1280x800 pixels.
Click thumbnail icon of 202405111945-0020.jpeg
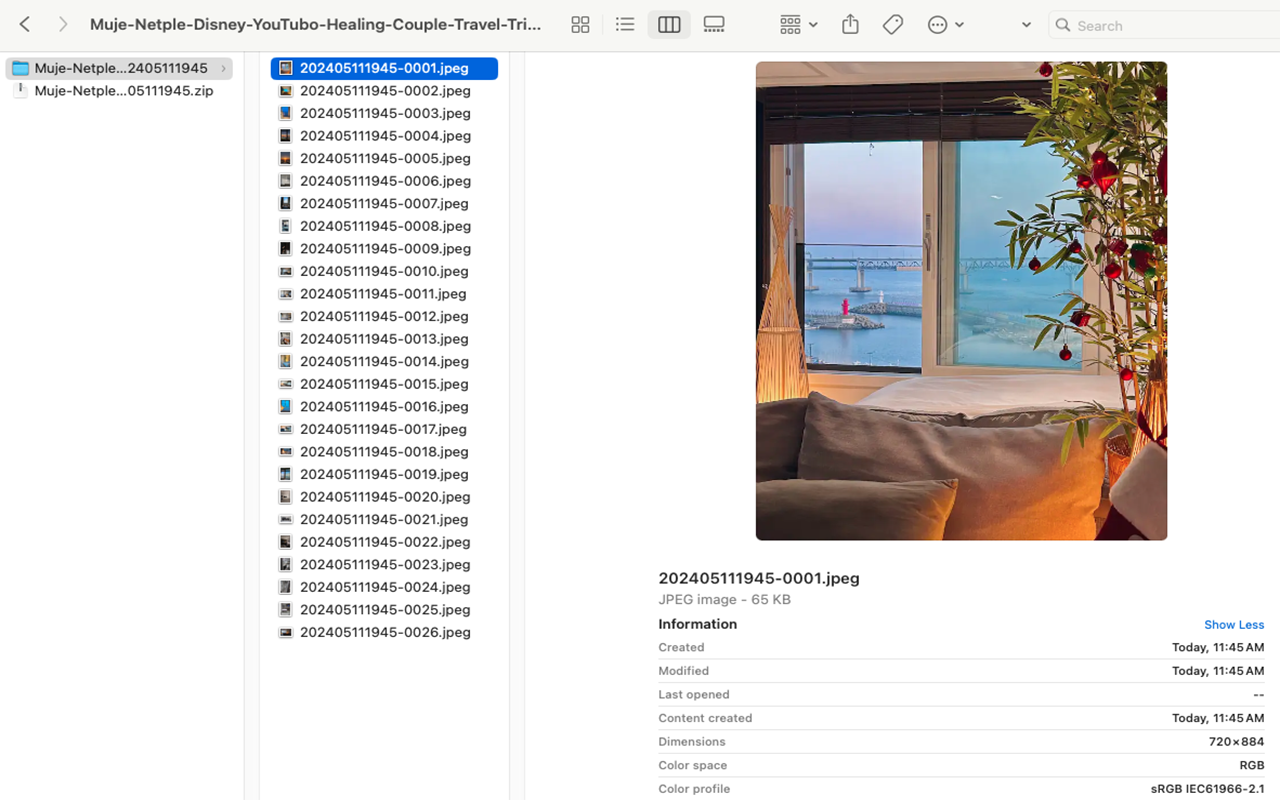285,497
